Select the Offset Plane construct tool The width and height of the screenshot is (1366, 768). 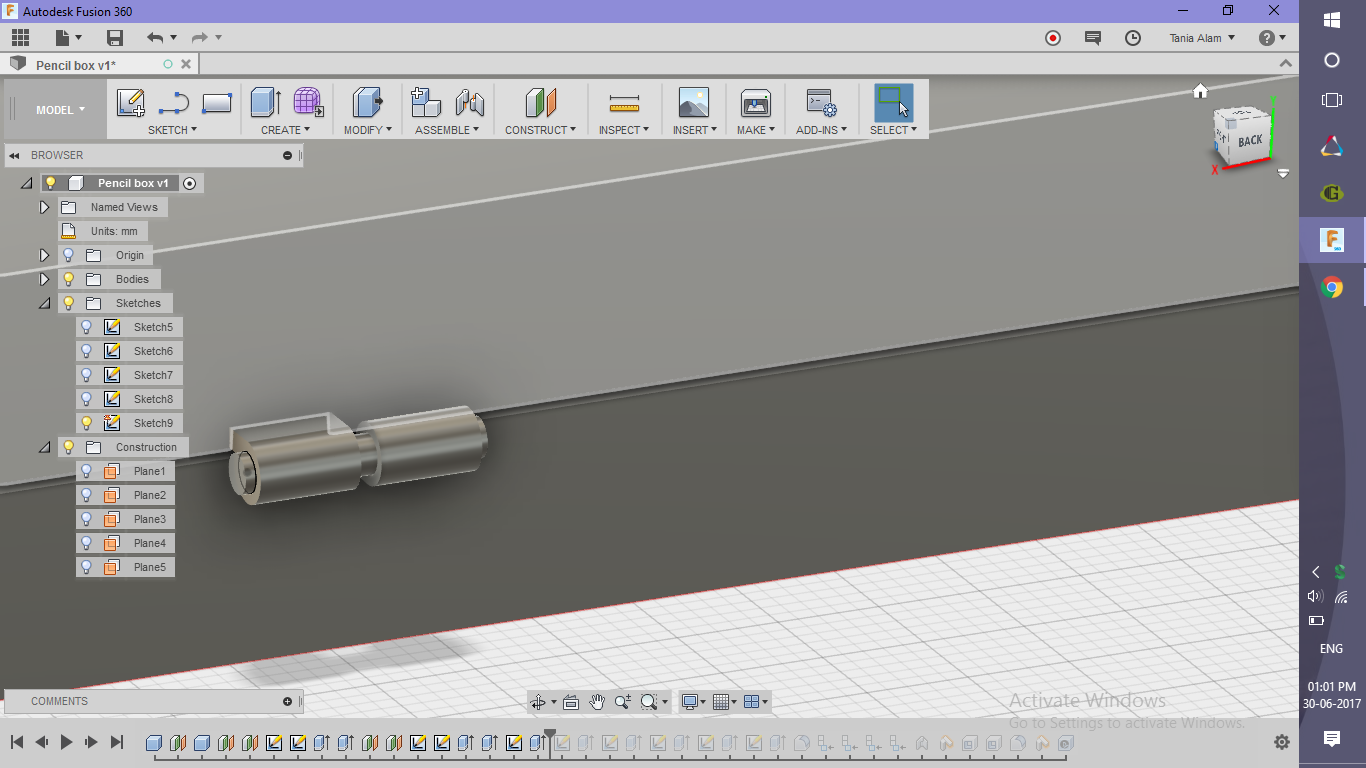pos(540,103)
